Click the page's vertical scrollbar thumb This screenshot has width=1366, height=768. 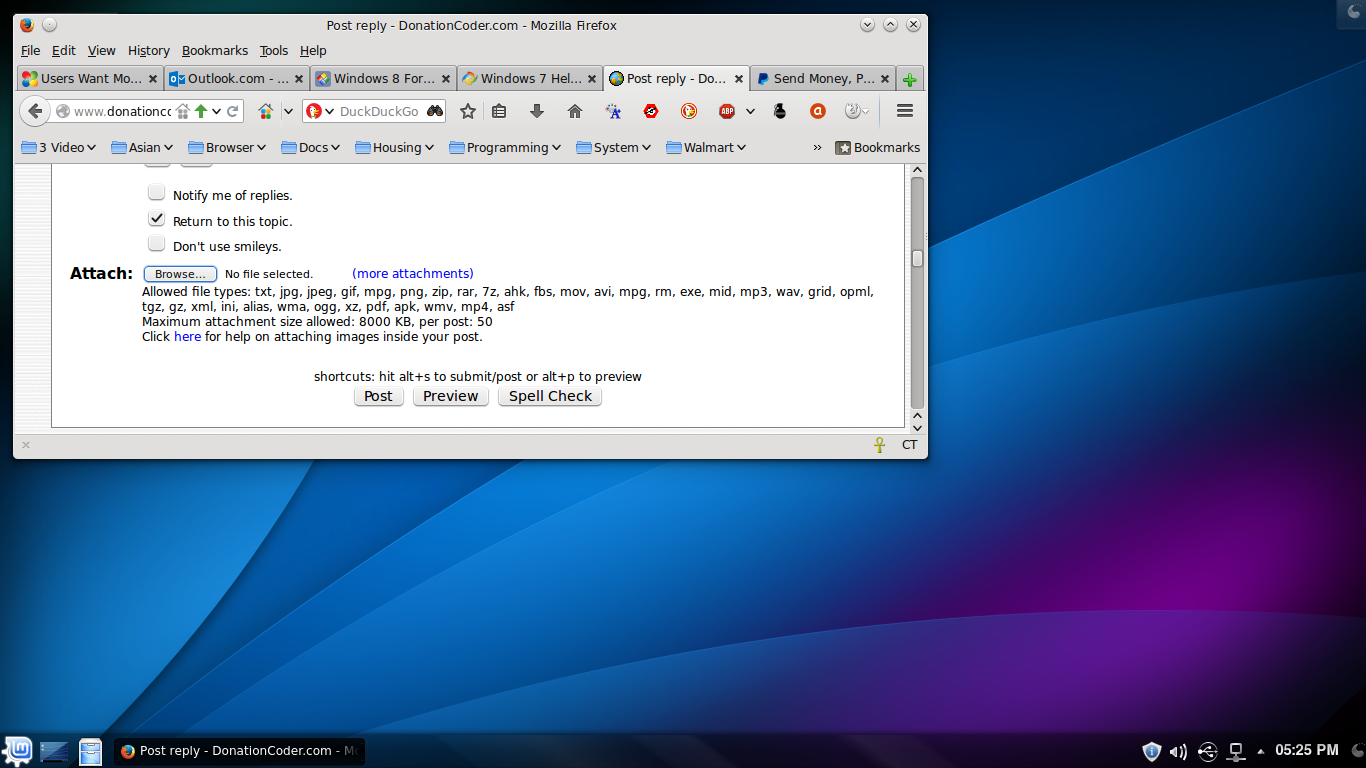pos(917,258)
